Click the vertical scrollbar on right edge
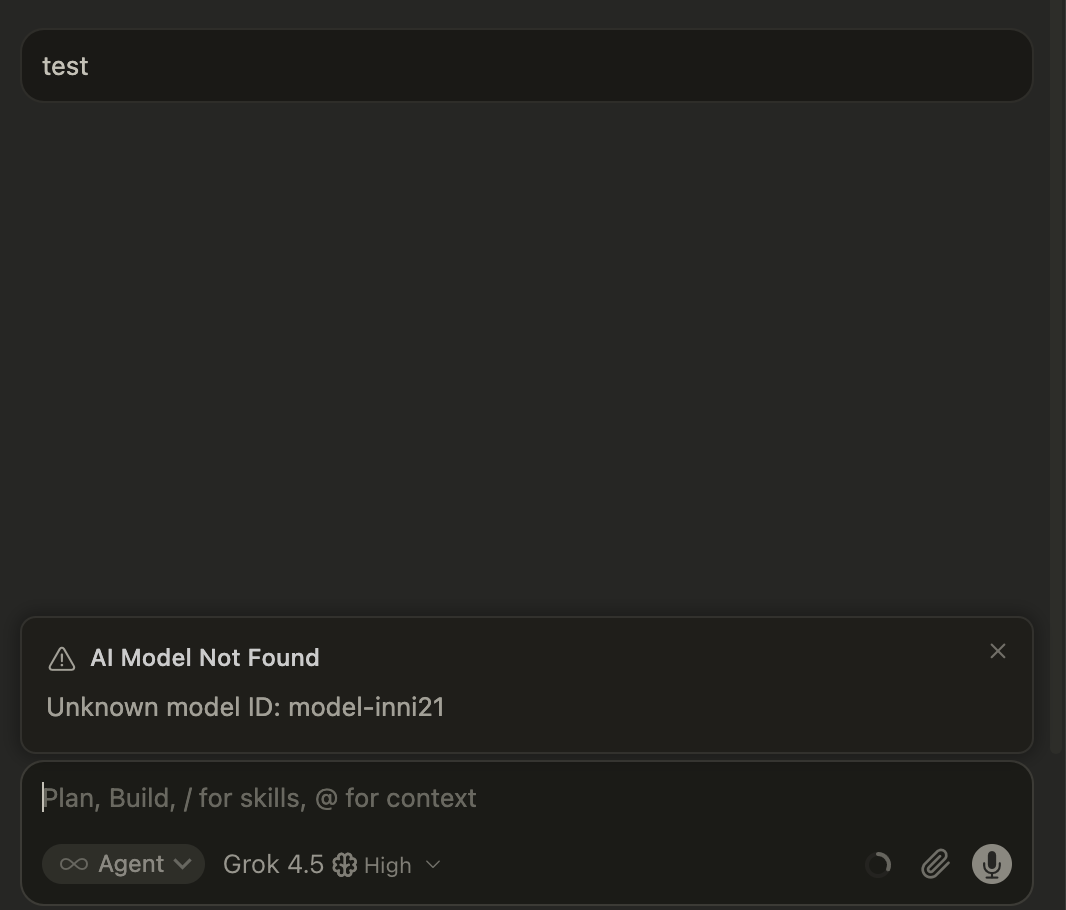This screenshot has width=1066, height=910. coord(1057,374)
